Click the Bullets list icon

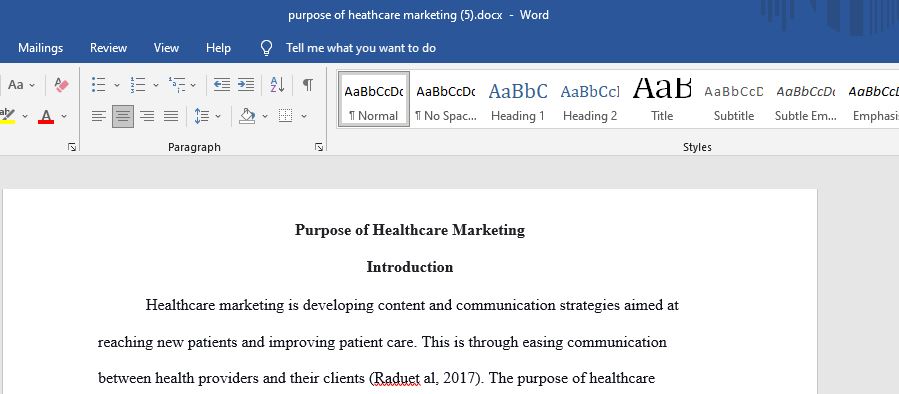point(99,85)
